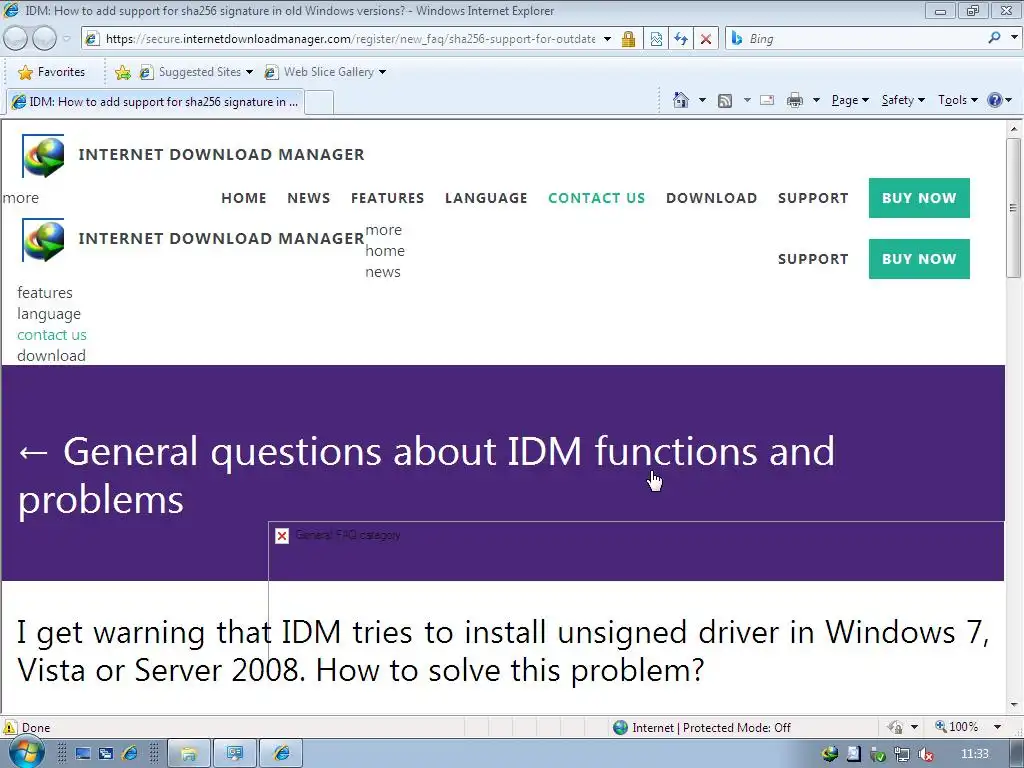The height and width of the screenshot is (768, 1024).
Task: Click the Print icon
Action: click(795, 100)
